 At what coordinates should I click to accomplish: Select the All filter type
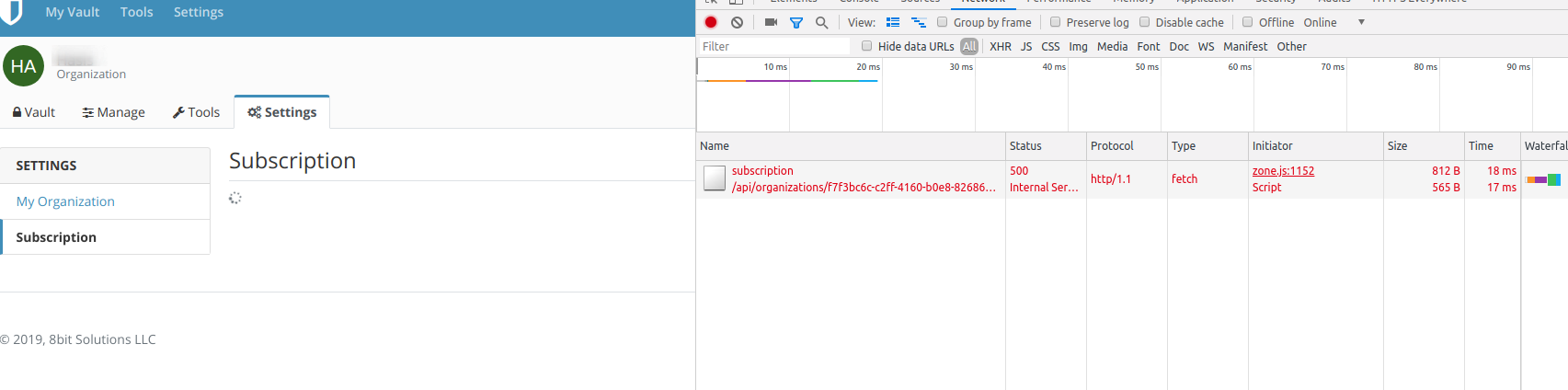pyautogui.click(x=969, y=46)
